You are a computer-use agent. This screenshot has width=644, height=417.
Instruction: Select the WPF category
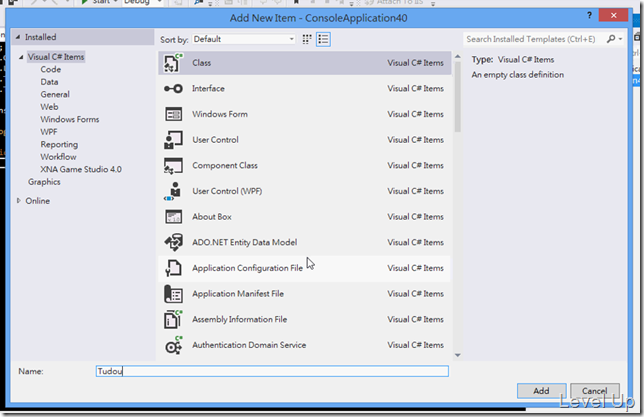coord(49,132)
